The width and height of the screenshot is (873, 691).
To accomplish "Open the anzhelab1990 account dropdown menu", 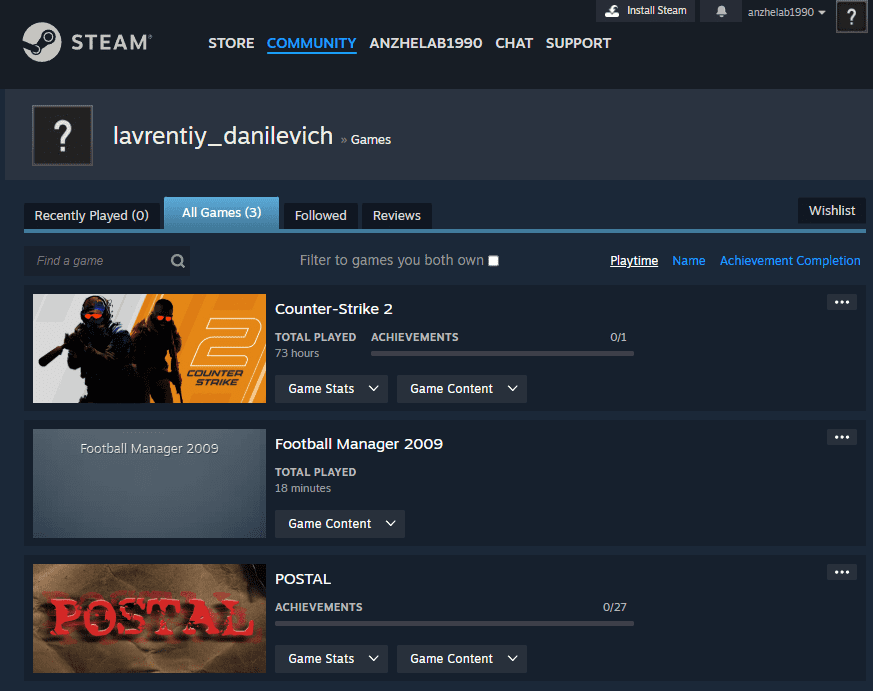I will point(787,12).
